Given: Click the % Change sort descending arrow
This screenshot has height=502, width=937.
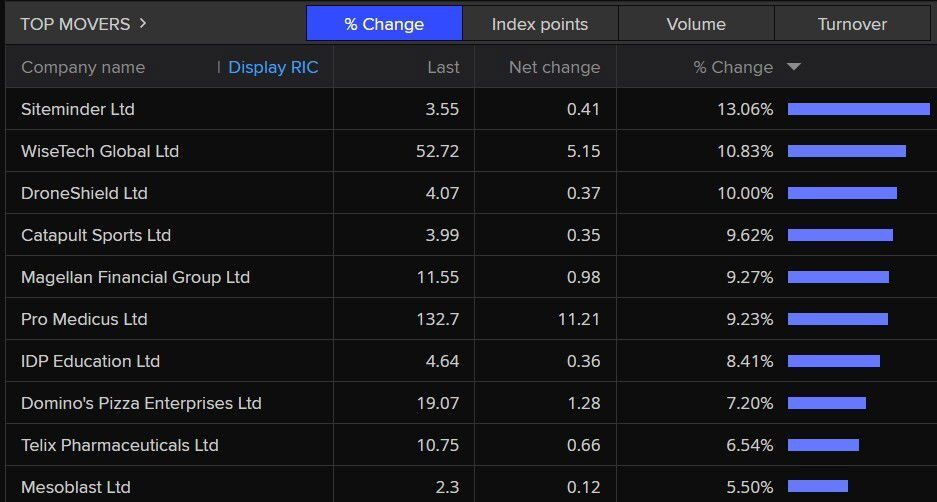Looking at the screenshot, I should (x=794, y=67).
